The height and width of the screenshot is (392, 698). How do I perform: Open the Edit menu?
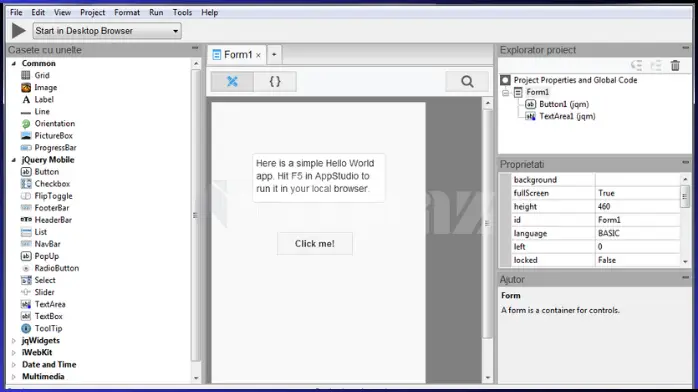click(x=38, y=12)
